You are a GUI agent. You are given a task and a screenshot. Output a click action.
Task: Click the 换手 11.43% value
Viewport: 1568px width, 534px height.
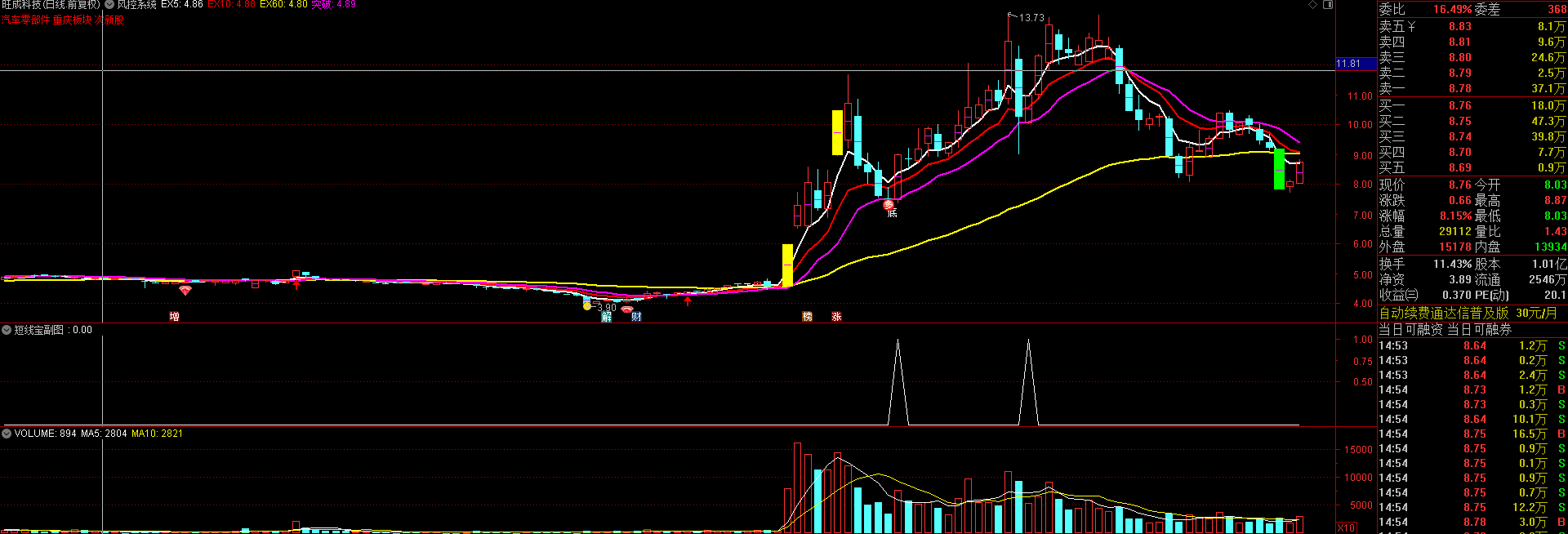[x=1453, y=265]
